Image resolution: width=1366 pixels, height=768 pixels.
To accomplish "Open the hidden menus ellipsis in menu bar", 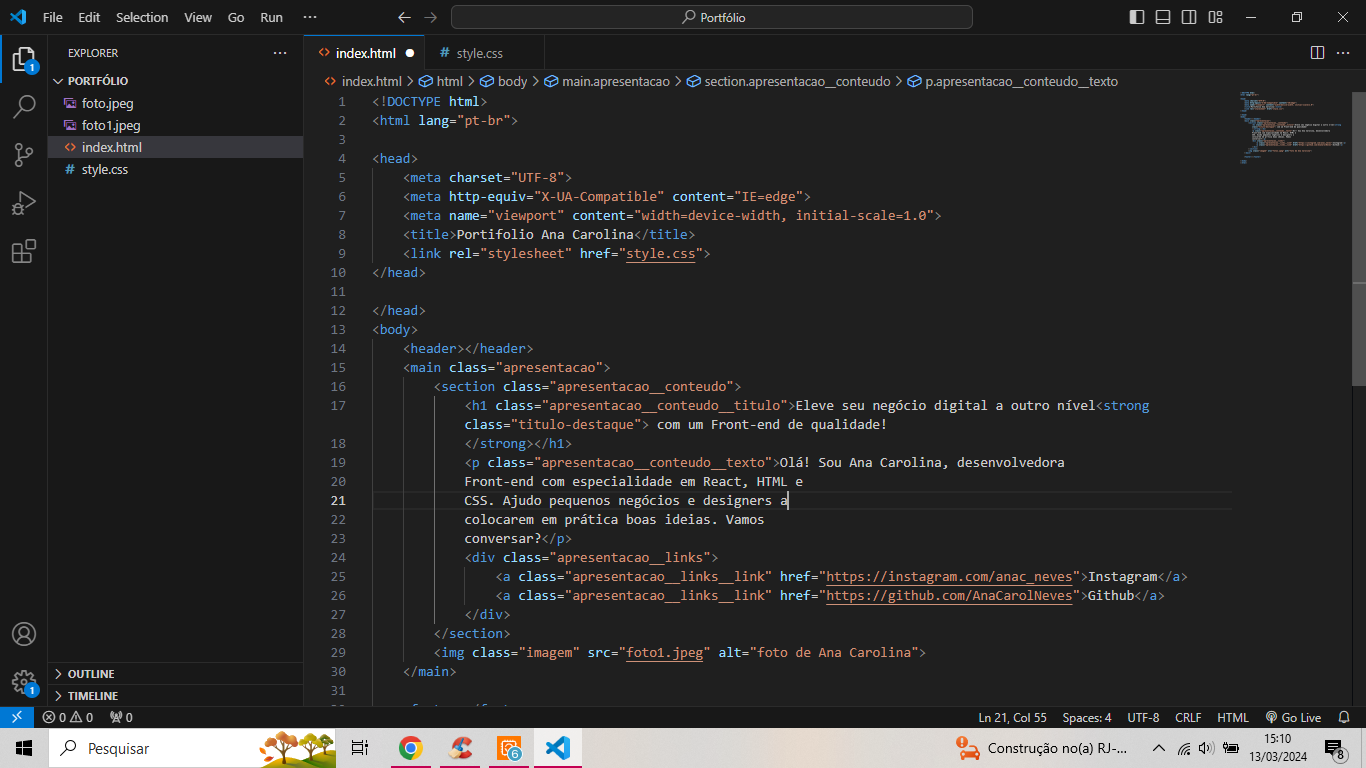I will [x=310, y=17].
